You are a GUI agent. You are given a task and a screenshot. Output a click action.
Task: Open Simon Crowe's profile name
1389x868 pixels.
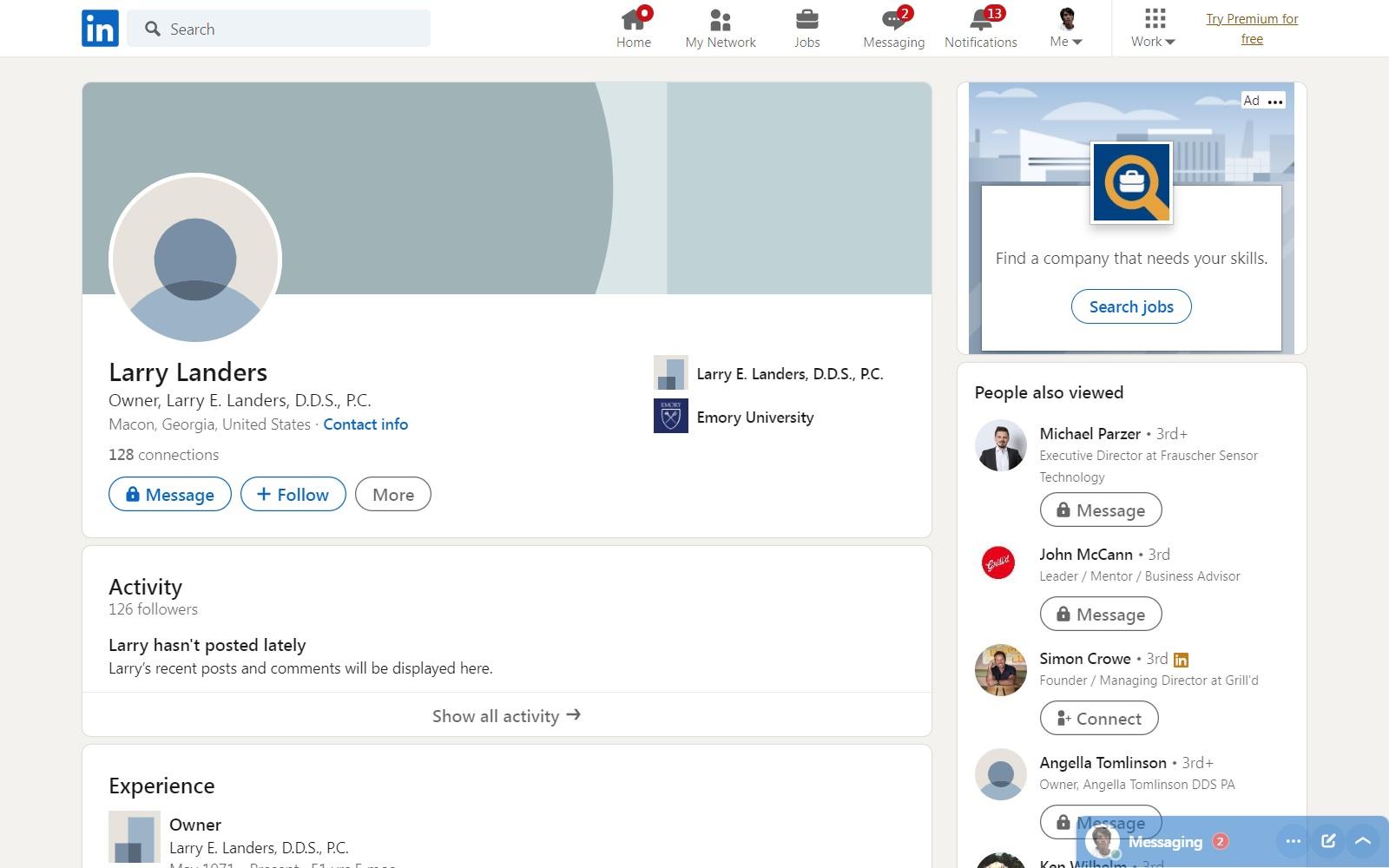(x=1085, y=659)
